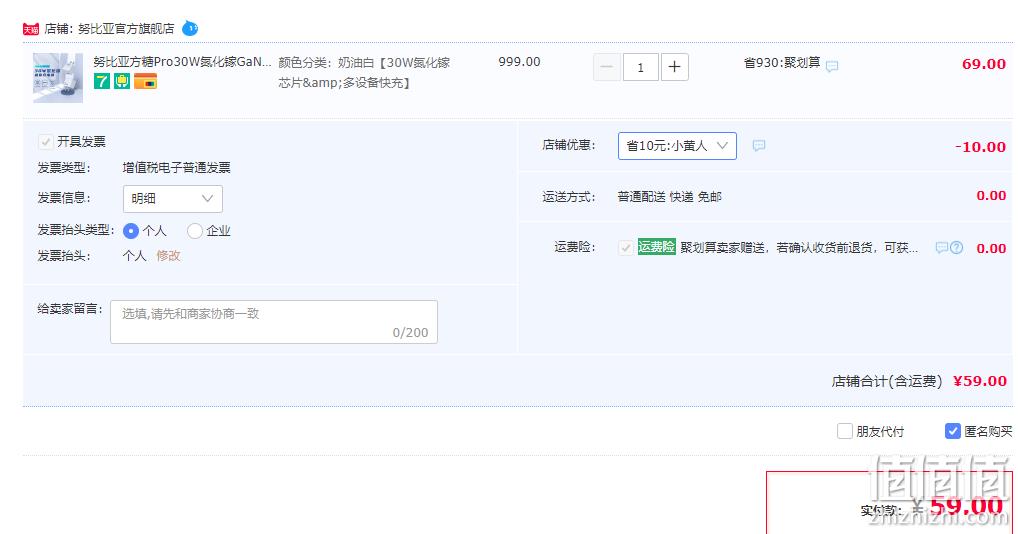Viewport: 1018px width, 534px height.
Task: Click store total ¥59.00
Action: coord(980,381)
